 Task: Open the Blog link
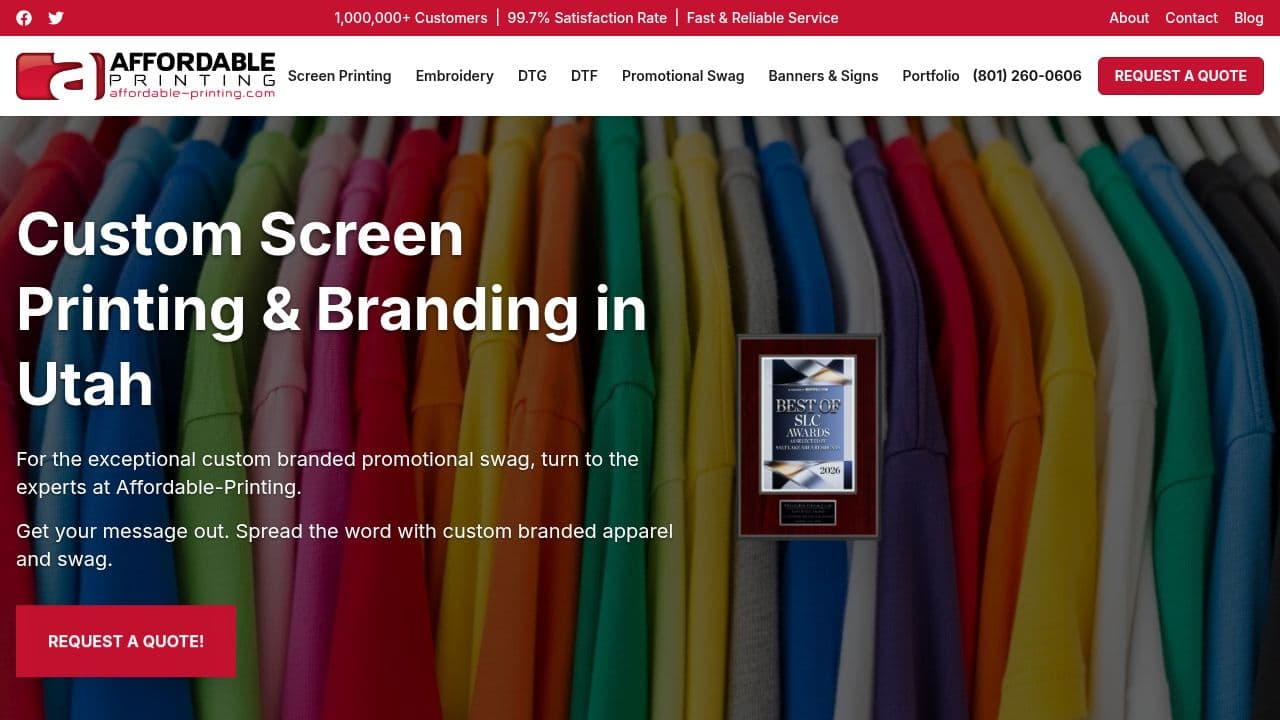[1248, 18]
